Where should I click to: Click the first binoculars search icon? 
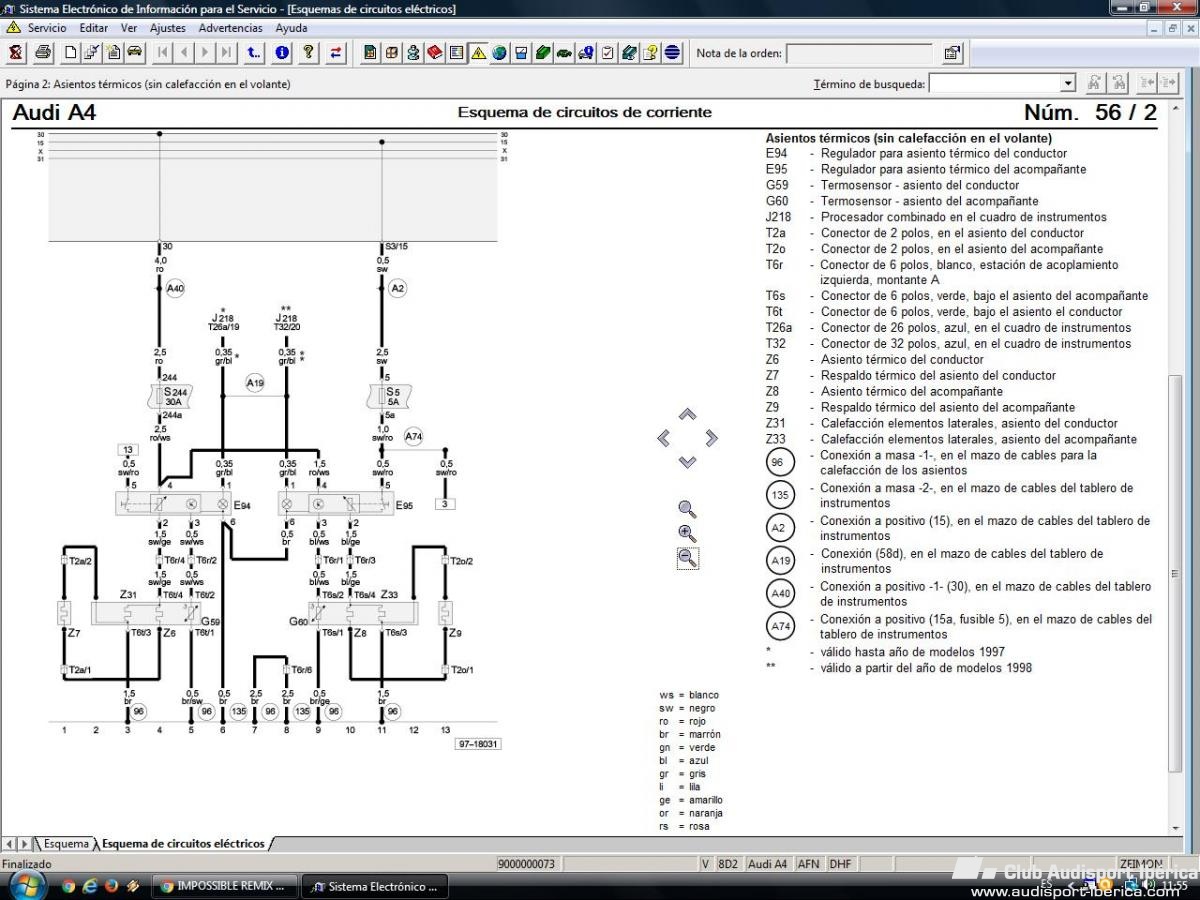point(1095,83)
